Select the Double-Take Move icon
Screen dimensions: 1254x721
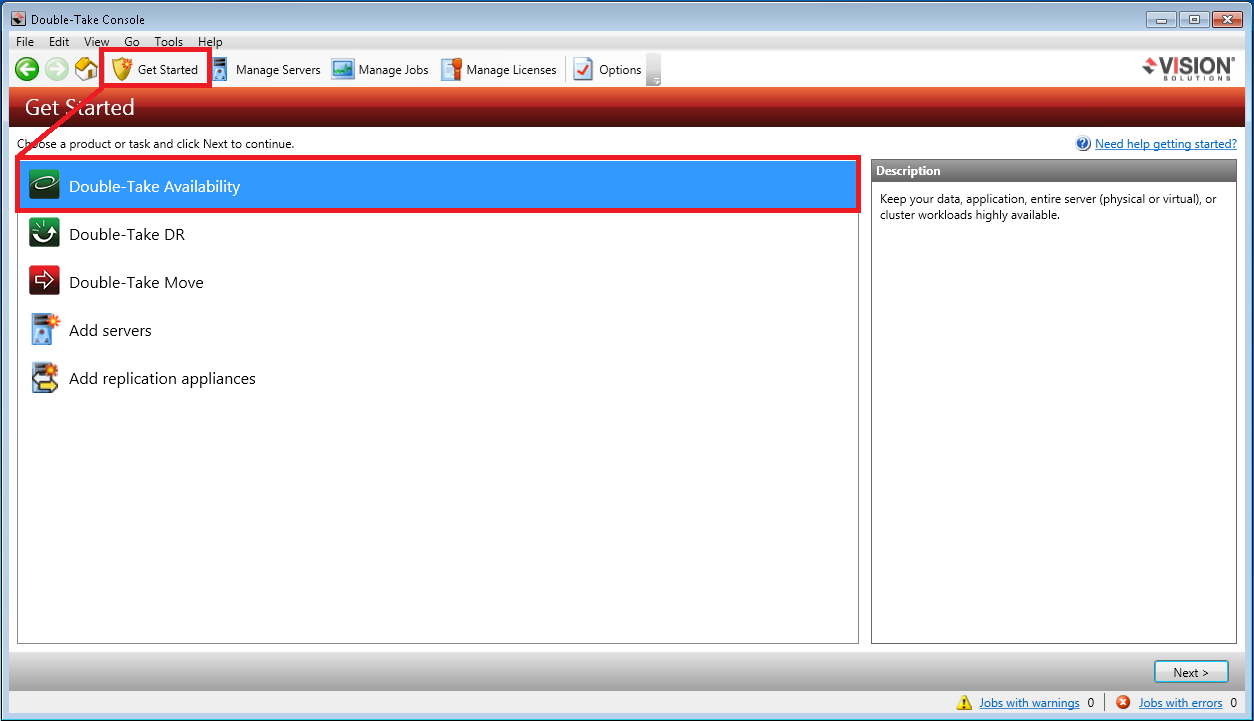pos(44,282)
